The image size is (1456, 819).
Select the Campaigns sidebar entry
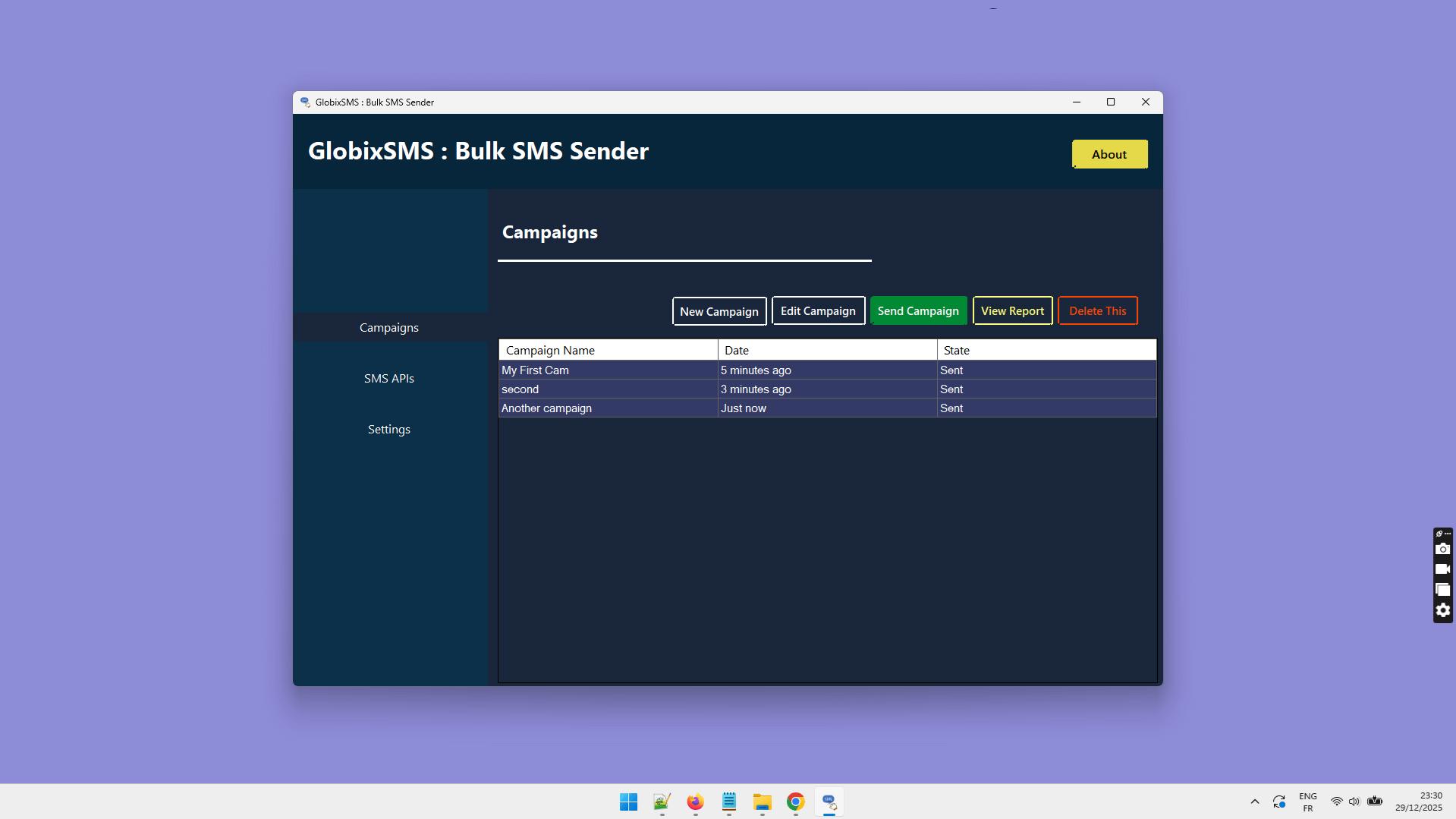point(389,327)
